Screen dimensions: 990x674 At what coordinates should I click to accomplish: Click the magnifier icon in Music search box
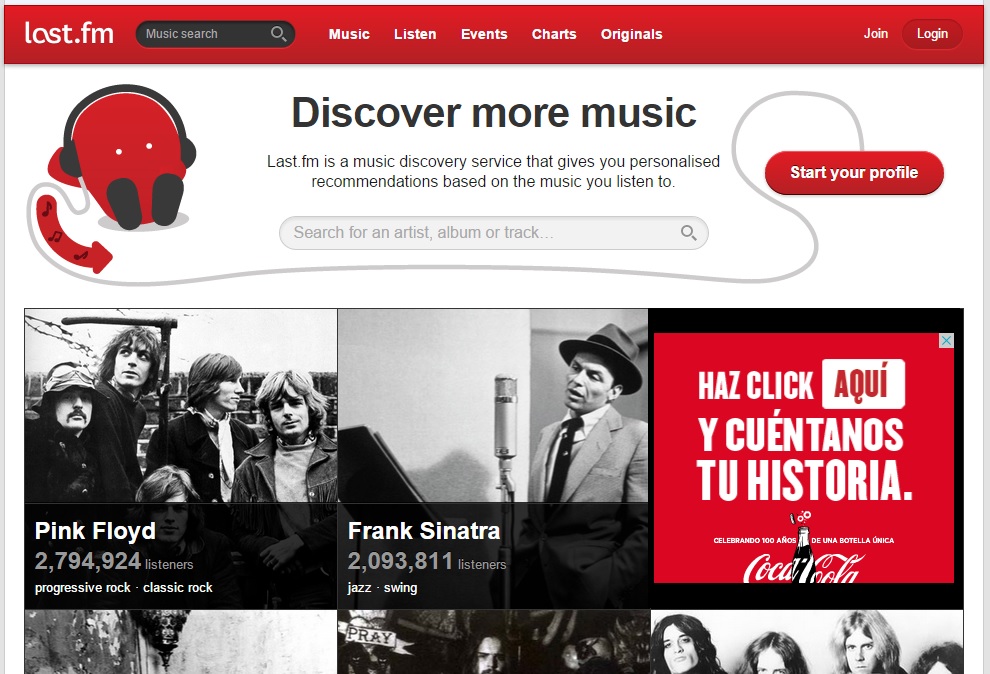tap(278, 33)
